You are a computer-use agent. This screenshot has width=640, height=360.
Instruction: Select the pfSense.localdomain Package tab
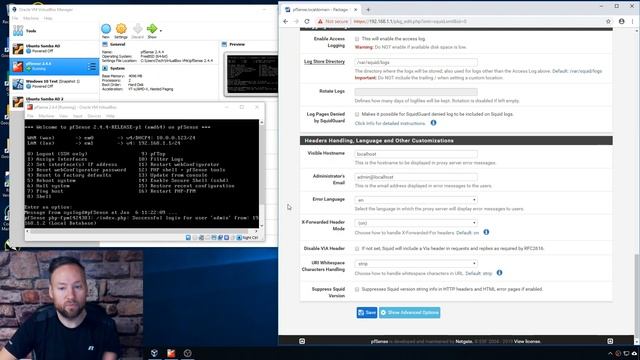321,9
